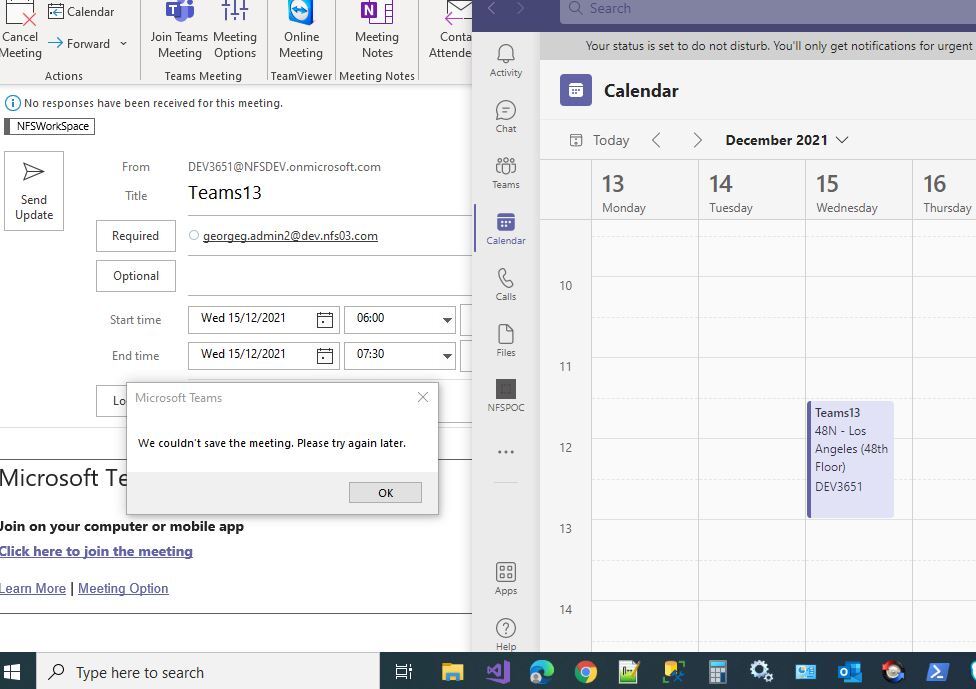Click Contact Attendees ribbon icon
This screenshot has width=976, height=689.
coord(451,31)
